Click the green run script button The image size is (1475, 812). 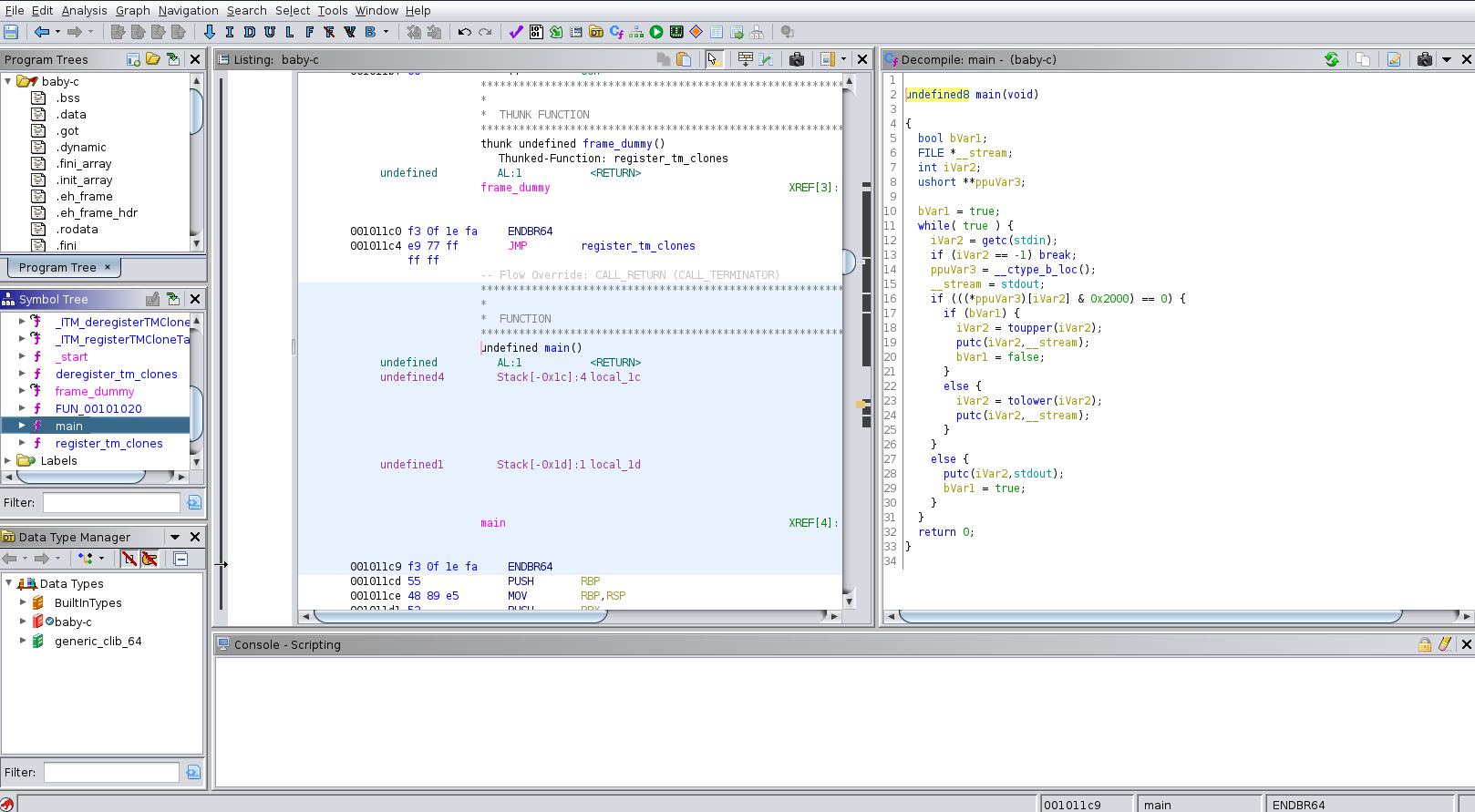tap(656, 32)
